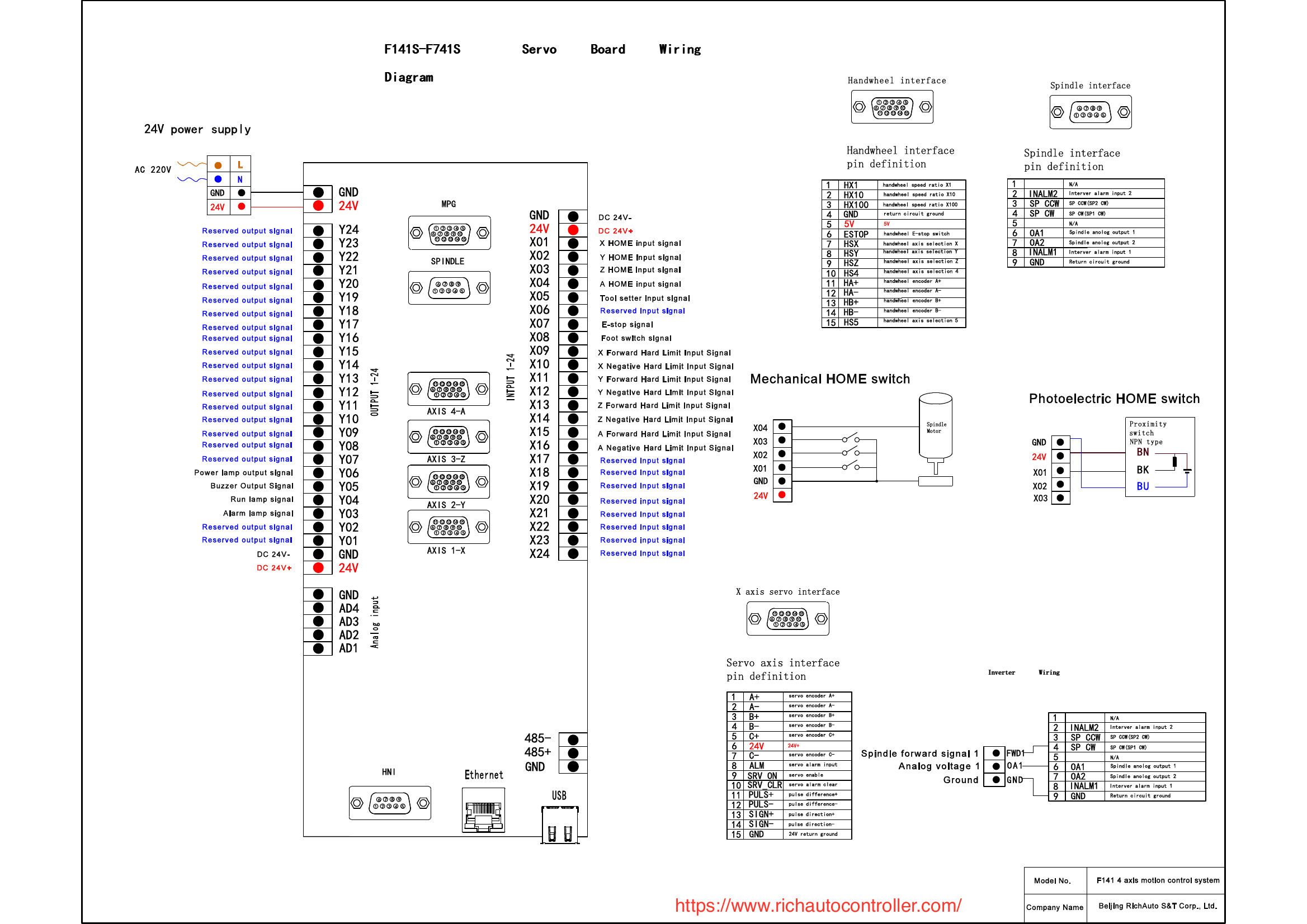Open the richautocontroller.com link

coord(819,905)
